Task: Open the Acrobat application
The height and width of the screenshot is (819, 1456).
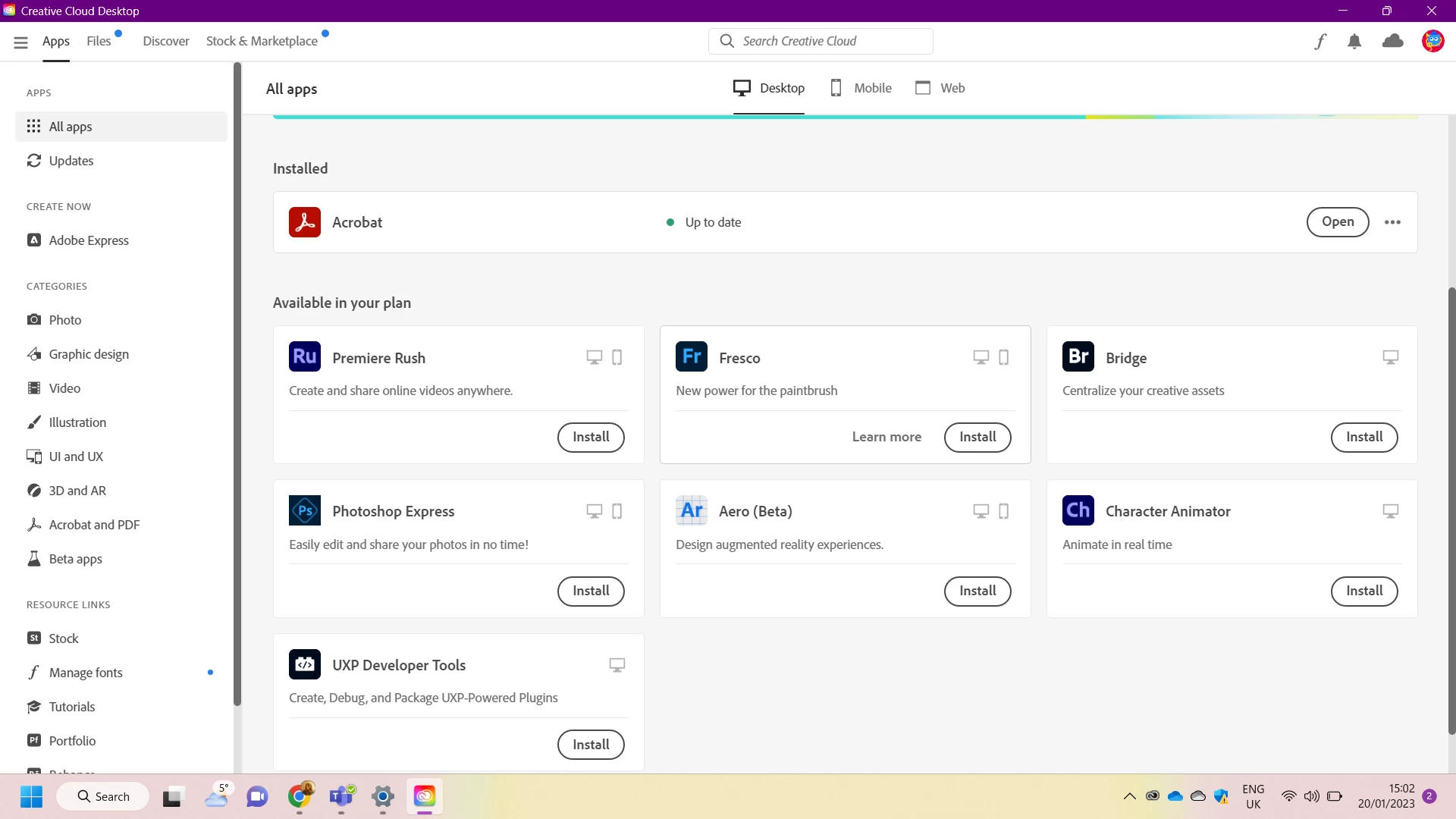Action: 1337,222
